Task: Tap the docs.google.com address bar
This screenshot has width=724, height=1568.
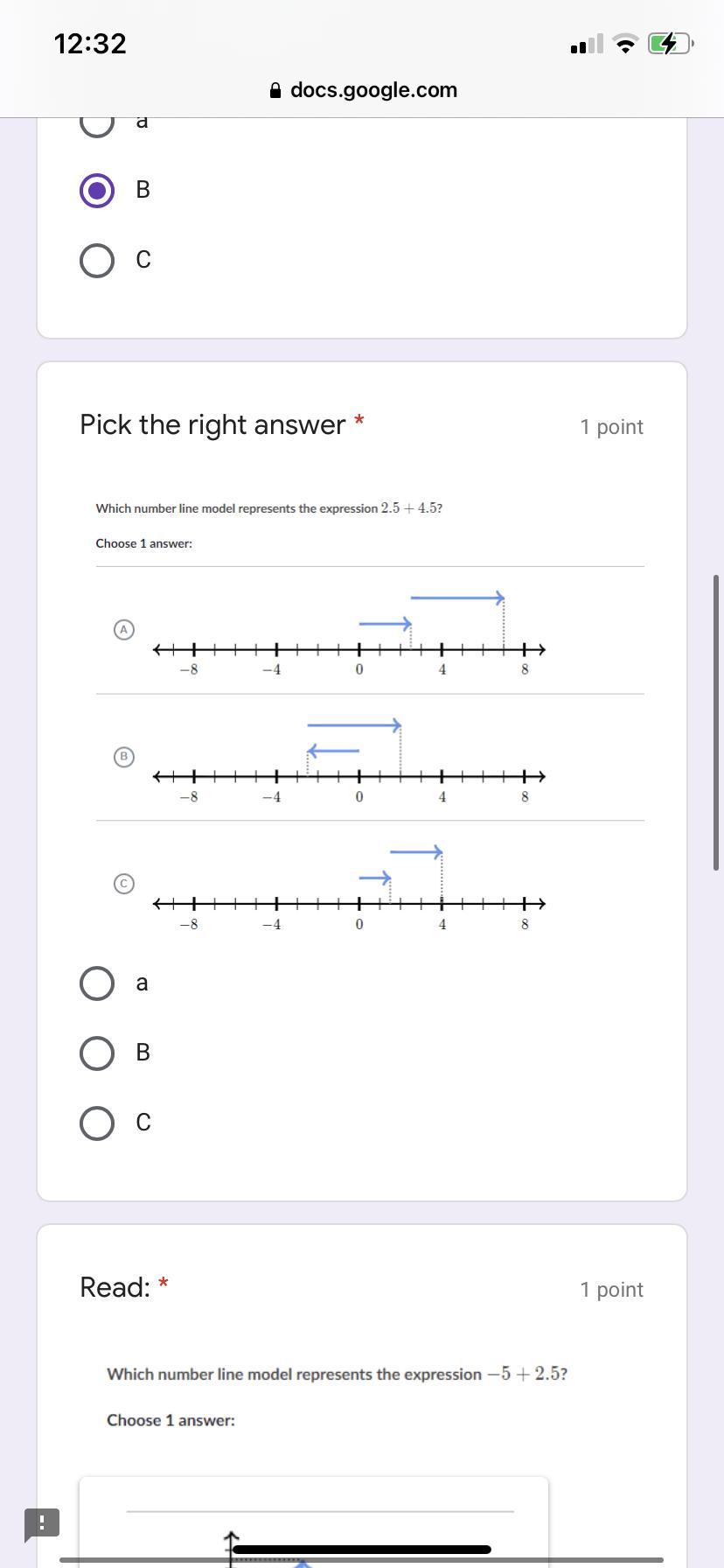Action: click(372, 90)
